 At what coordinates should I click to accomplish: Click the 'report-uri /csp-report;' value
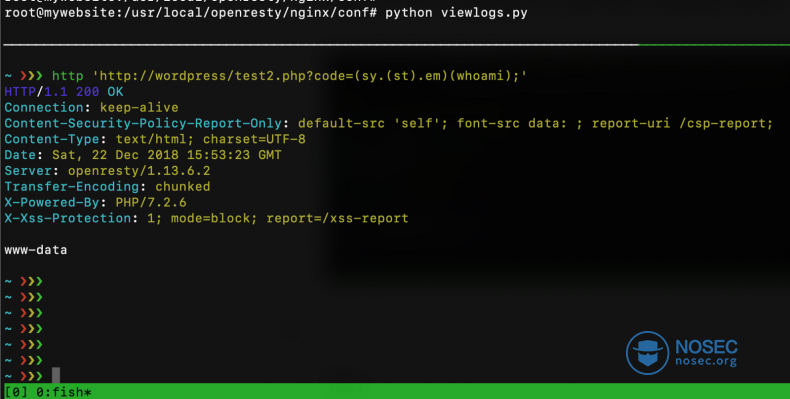coord(682,123)
